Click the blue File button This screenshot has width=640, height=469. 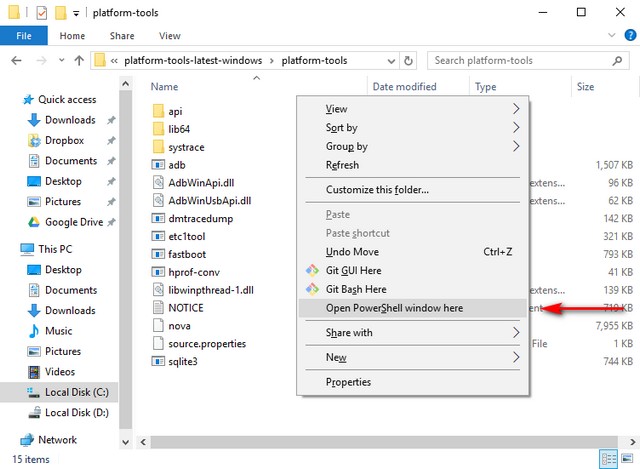click(x=24, y=36)
